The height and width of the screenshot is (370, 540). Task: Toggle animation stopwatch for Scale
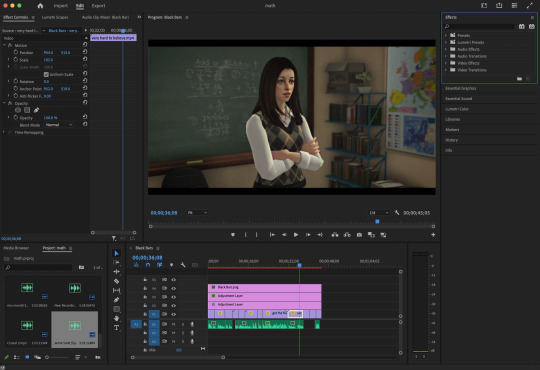[15, 60]
